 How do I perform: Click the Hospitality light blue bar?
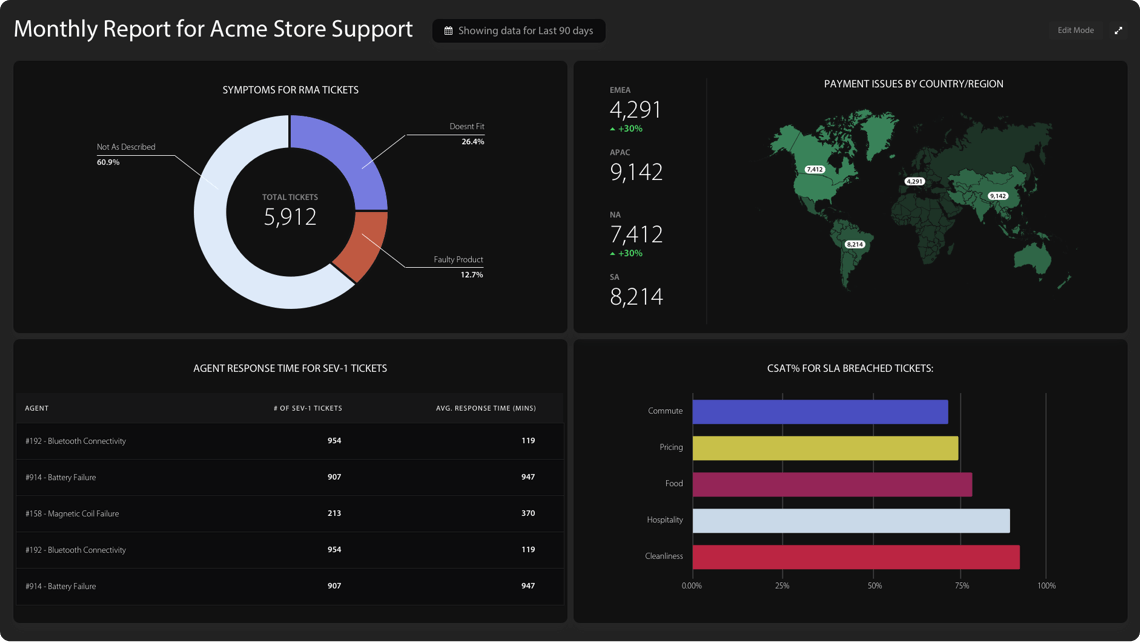click(850, 521)
